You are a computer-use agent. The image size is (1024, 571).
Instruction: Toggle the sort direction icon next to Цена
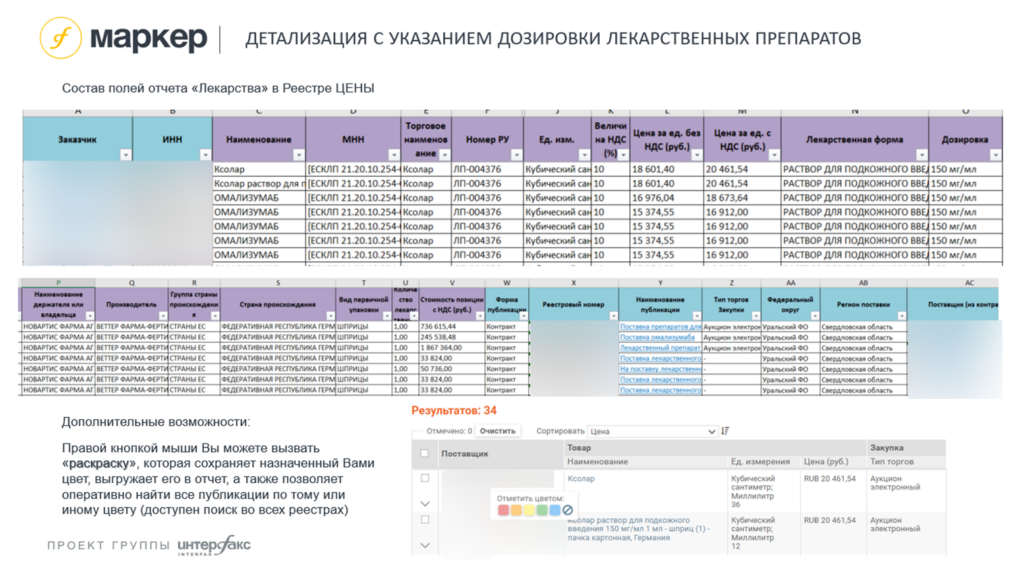tap(725, 431)
